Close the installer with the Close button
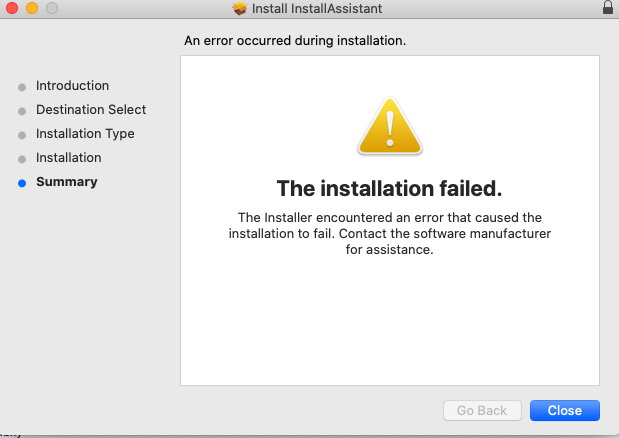This screenshot has width=619, height=438. [565, 410]
